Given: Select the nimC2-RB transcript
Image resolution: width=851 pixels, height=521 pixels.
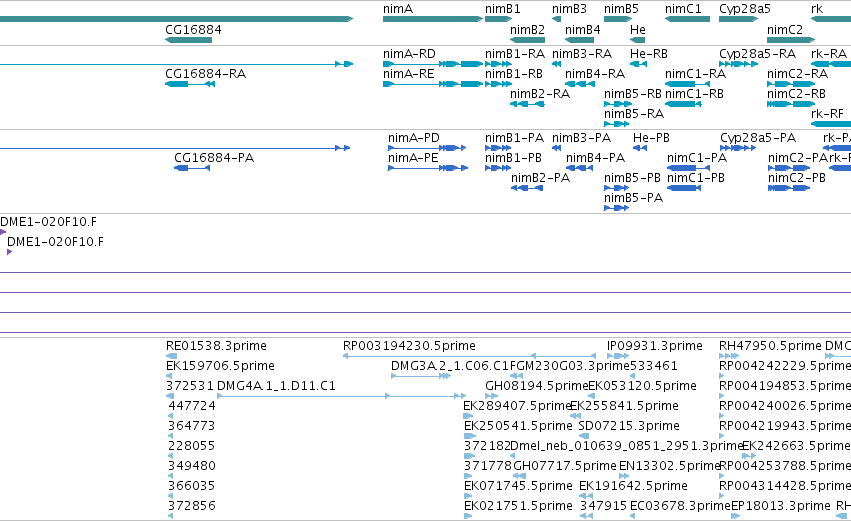Looking at the screenshot, I should [x=791, y=104].
